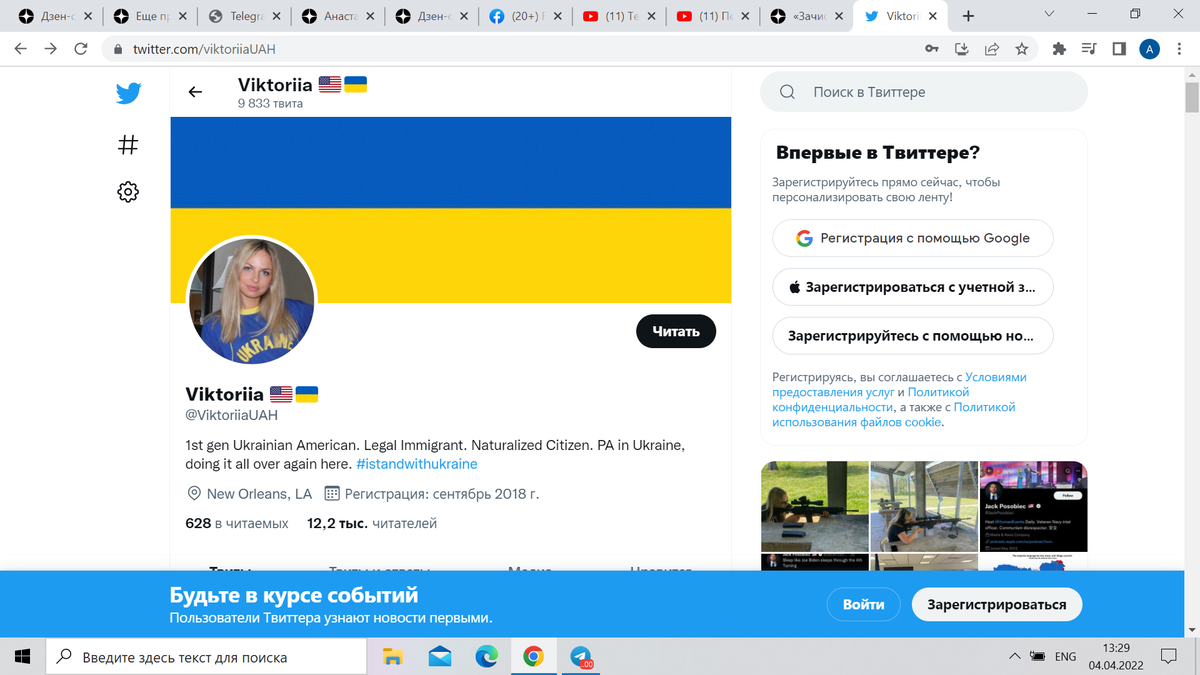1200x675 pixels.
Task: Open the Mail app from the taskbar
Action: (x=439, y=657)
